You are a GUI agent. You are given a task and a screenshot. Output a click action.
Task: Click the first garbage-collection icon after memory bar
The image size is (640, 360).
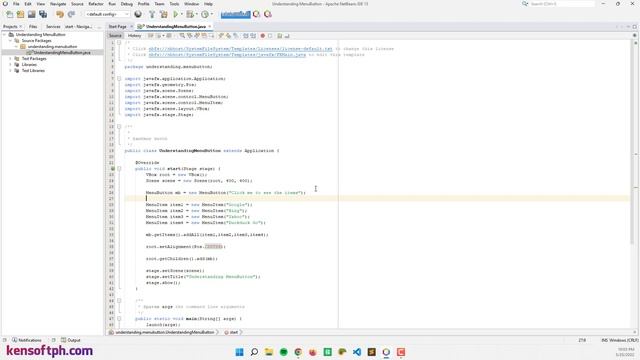(x=257, y=14)
